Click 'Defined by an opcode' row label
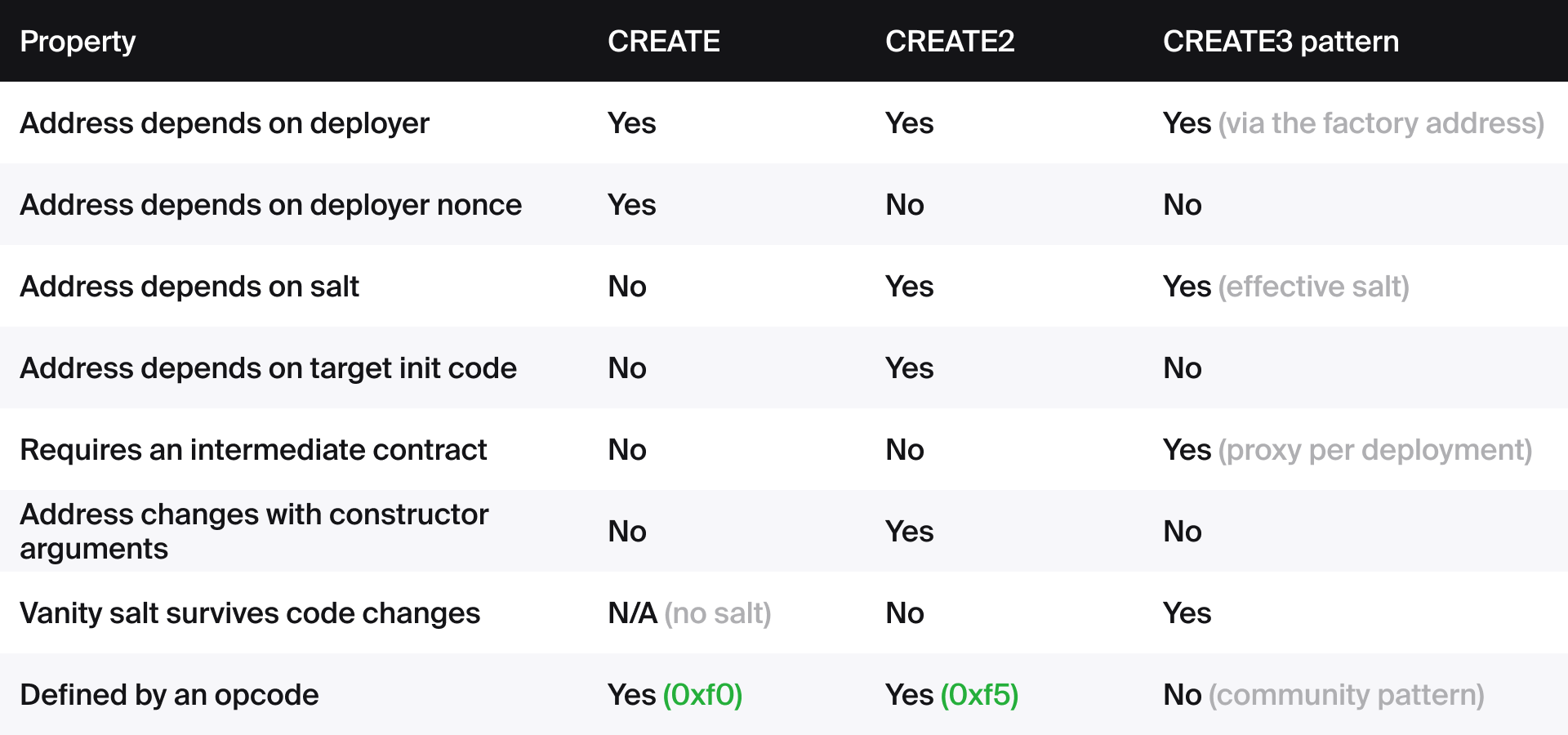The height and width of the screenshot is (735, 1568). (x=169, y=695)
